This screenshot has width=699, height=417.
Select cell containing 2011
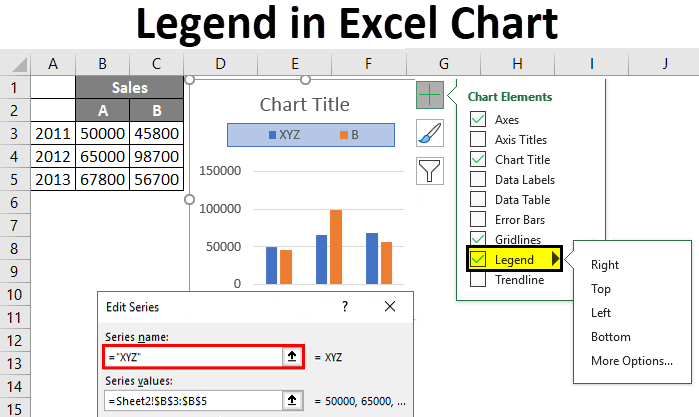point(53,133)
